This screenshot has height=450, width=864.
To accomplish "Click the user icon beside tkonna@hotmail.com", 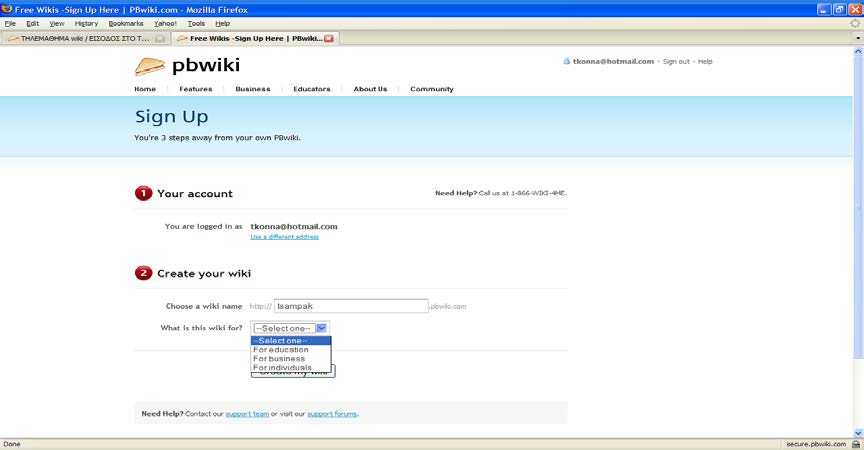I will coord(566,61).
